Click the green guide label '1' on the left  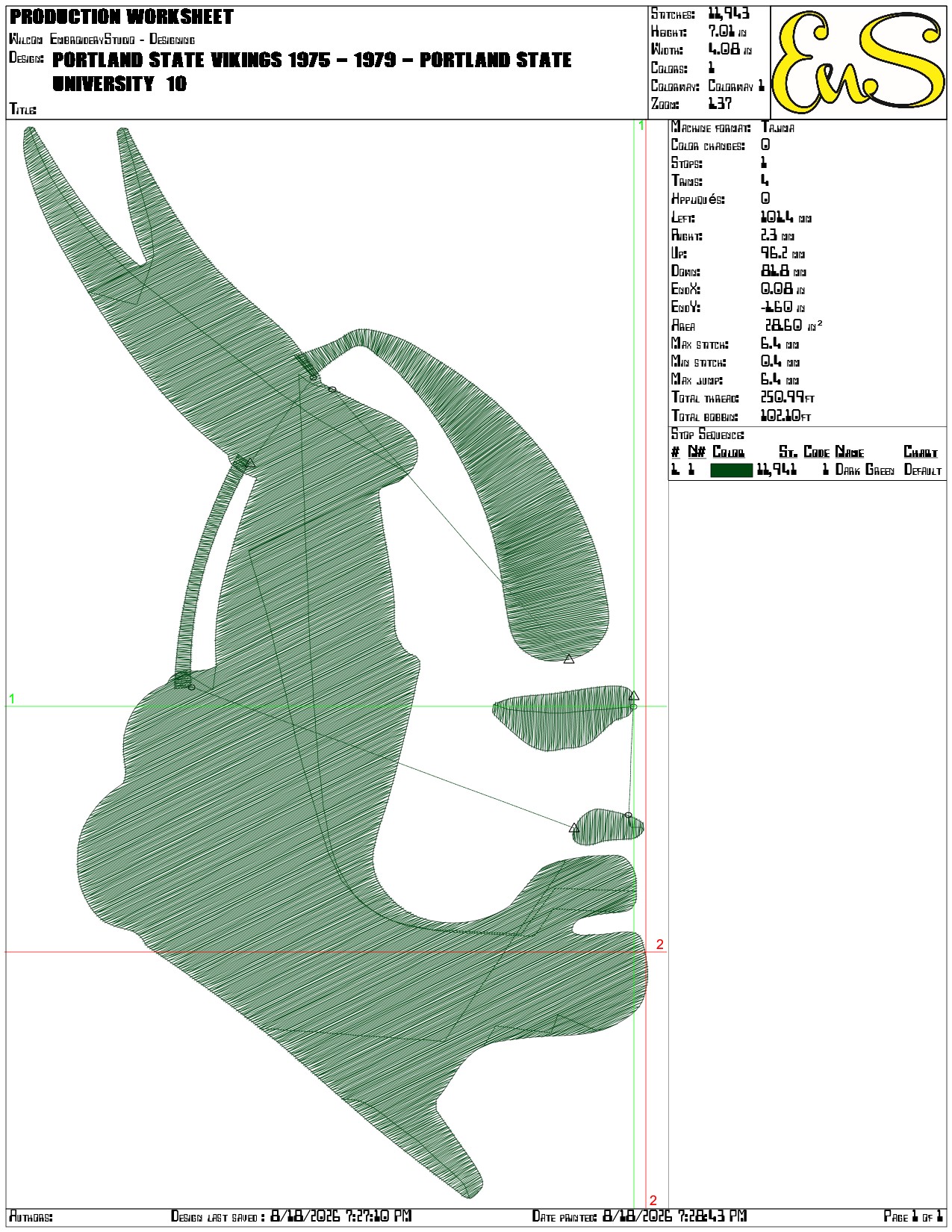point(11,699)
